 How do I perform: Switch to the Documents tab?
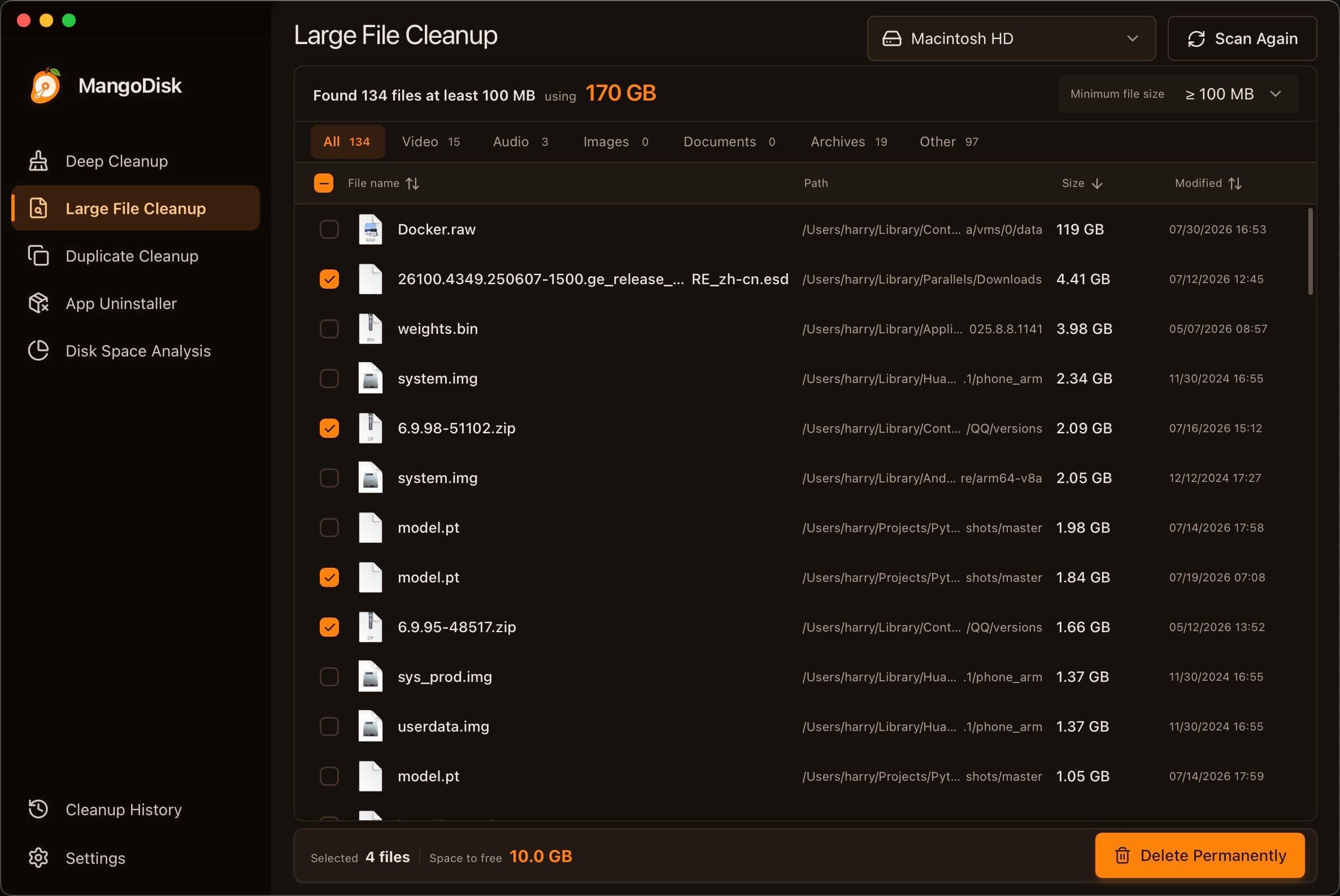tap(729, 142)
